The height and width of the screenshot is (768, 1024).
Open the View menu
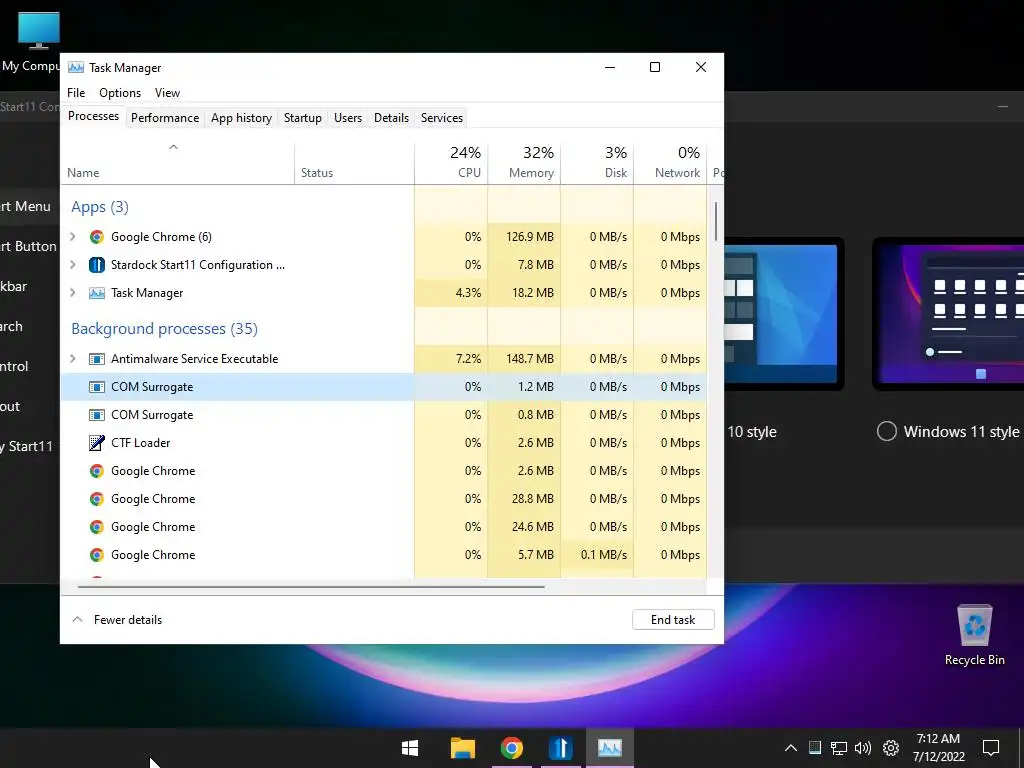pyautogui.click(x=167, y=93)
